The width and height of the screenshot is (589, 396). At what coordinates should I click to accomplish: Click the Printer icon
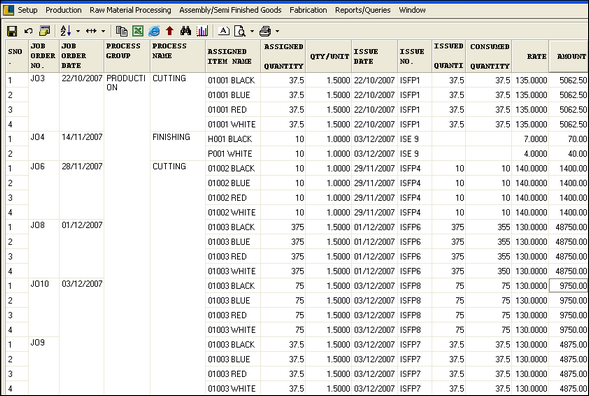pos(265,31)
